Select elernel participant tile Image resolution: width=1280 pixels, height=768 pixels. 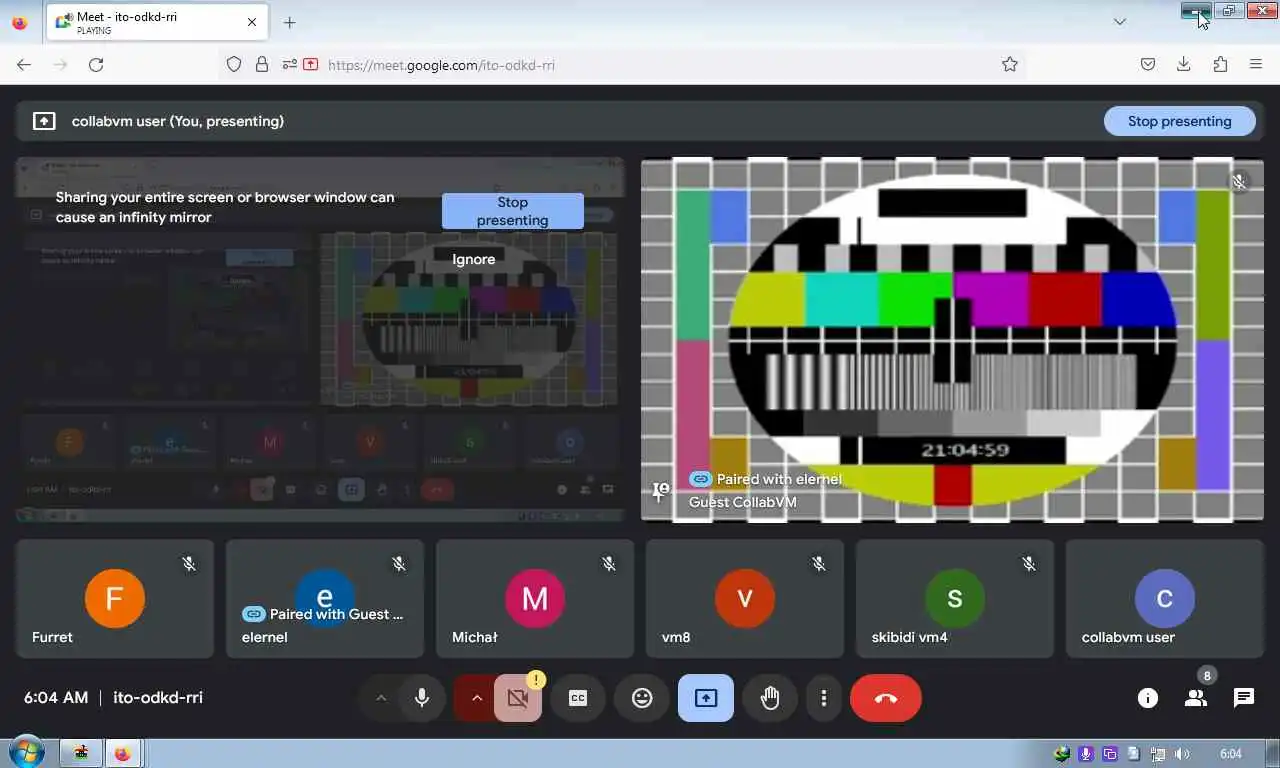tap(325, 598)
